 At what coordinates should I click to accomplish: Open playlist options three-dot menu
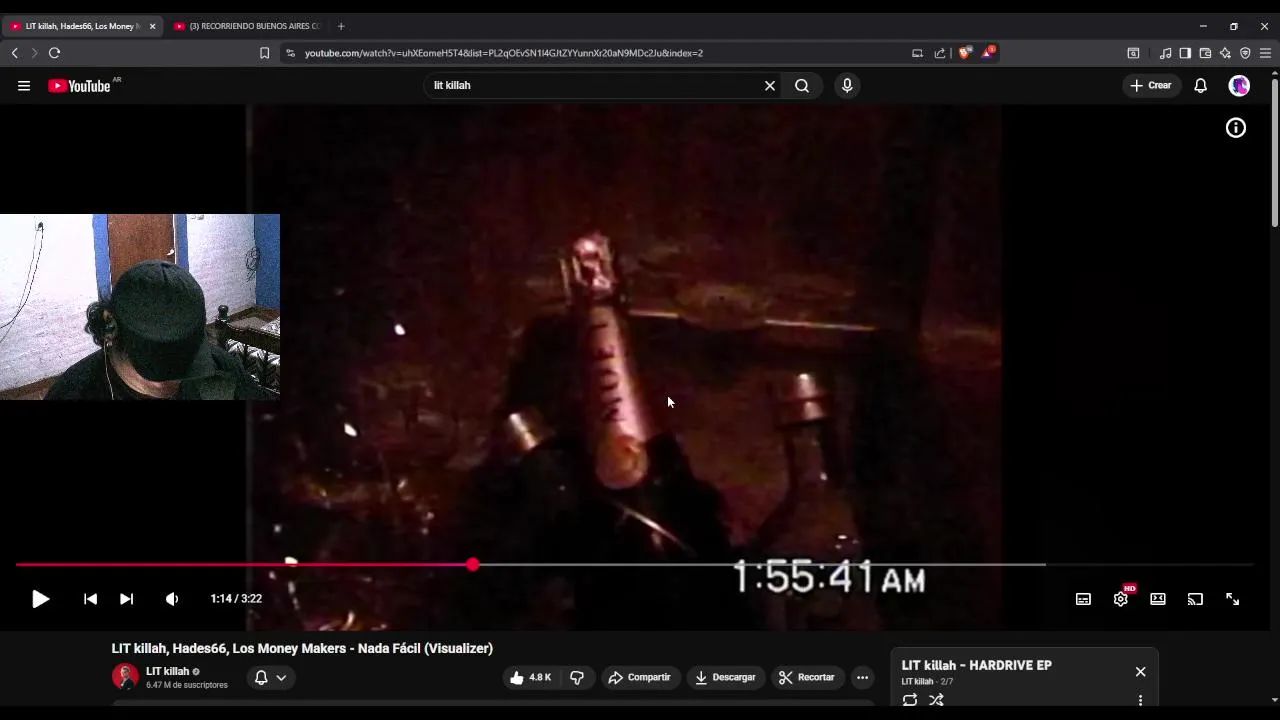(1140, 700)
